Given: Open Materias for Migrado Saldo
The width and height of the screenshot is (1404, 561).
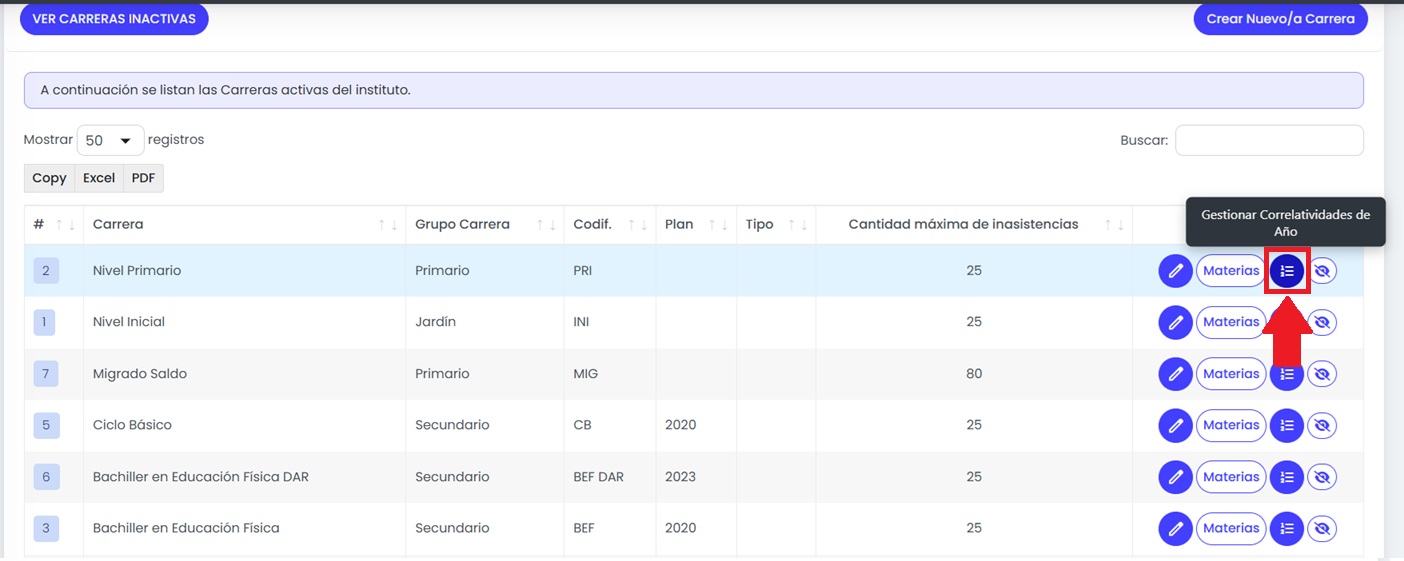Looking at the screenshot, I should point(1231,374).
